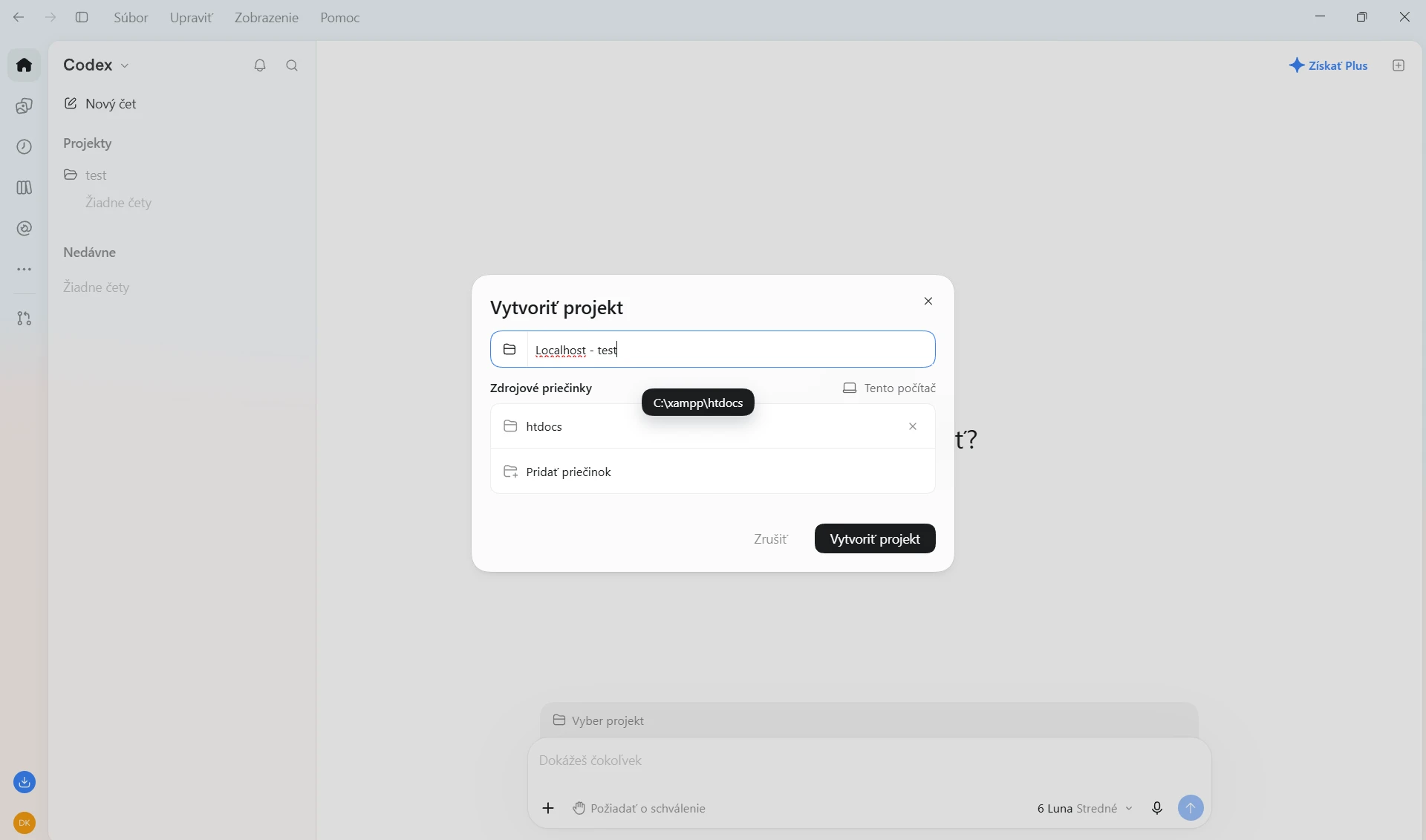Activate the microphone voice input icon

click(x=1157, y=808)
